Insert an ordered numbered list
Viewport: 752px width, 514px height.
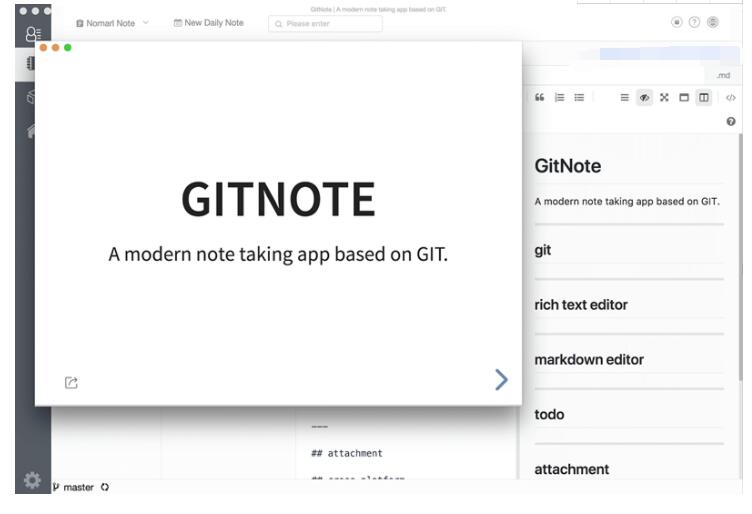pos(559,97)
